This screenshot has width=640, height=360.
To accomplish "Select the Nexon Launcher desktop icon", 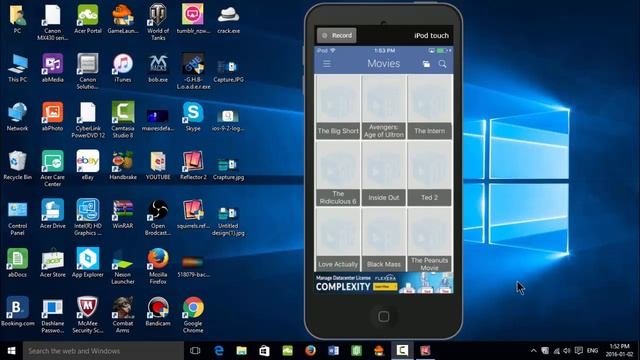I will (x=123, y=266).
